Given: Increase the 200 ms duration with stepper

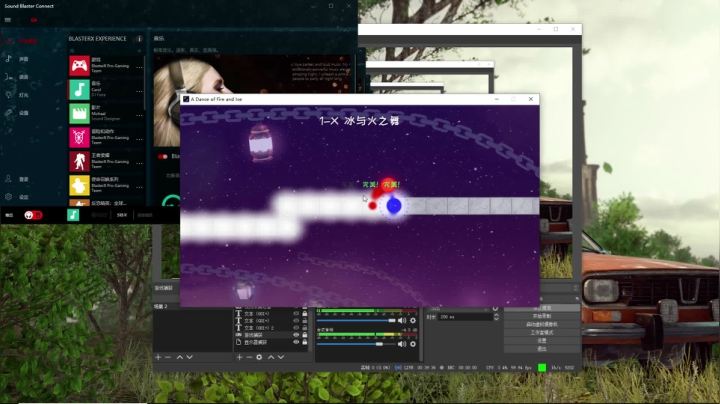Looking at the screenshot, I should (x=496, y=315).
